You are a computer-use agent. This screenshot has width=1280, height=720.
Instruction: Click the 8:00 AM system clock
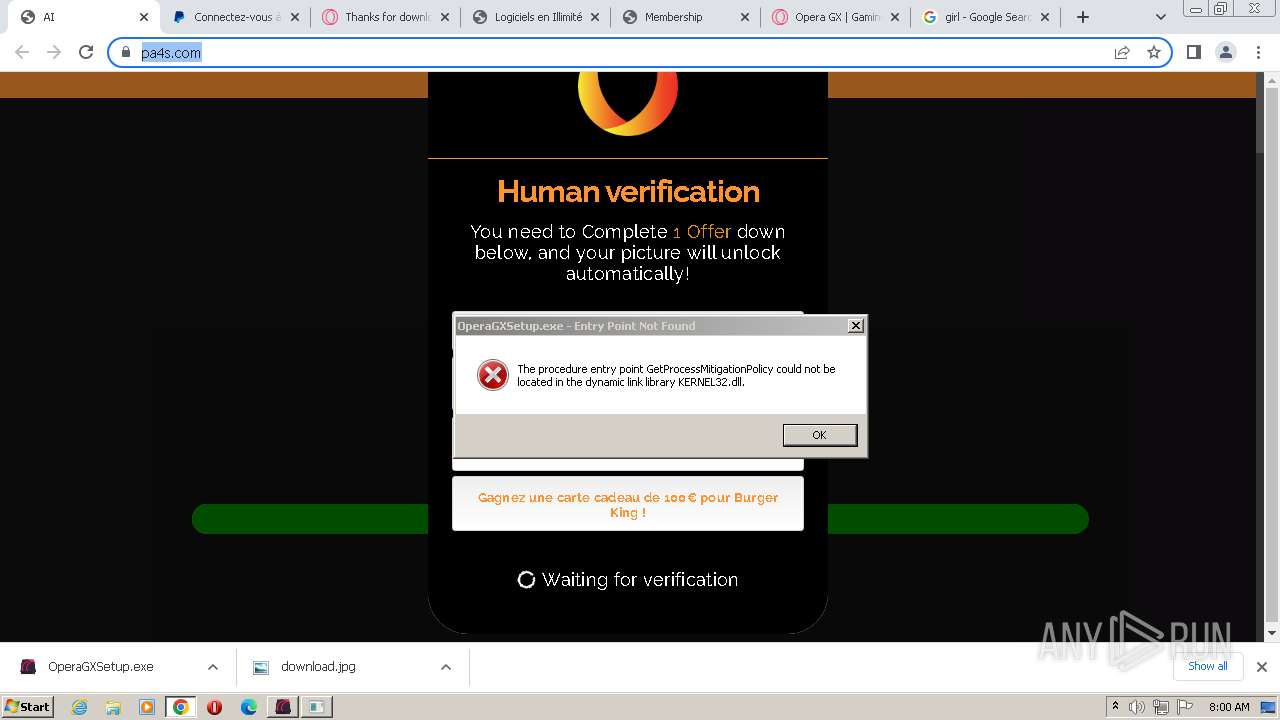[1229, 707]
